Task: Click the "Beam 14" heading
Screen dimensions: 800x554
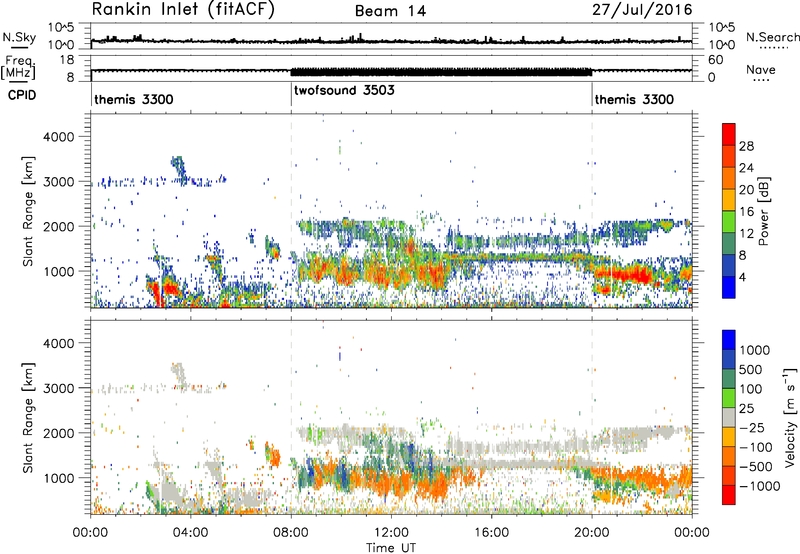Action: 391,11
